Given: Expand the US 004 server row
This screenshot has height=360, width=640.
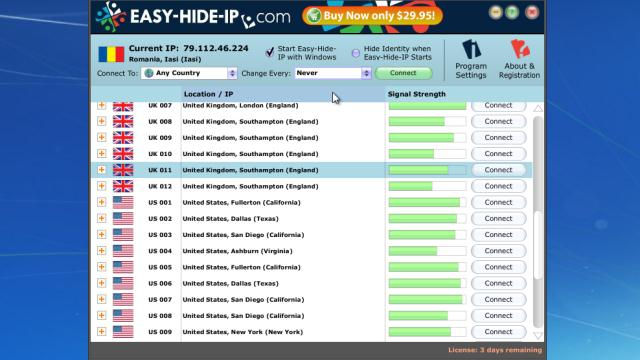Looking at the screenshot, I should (x=102, y=251).
